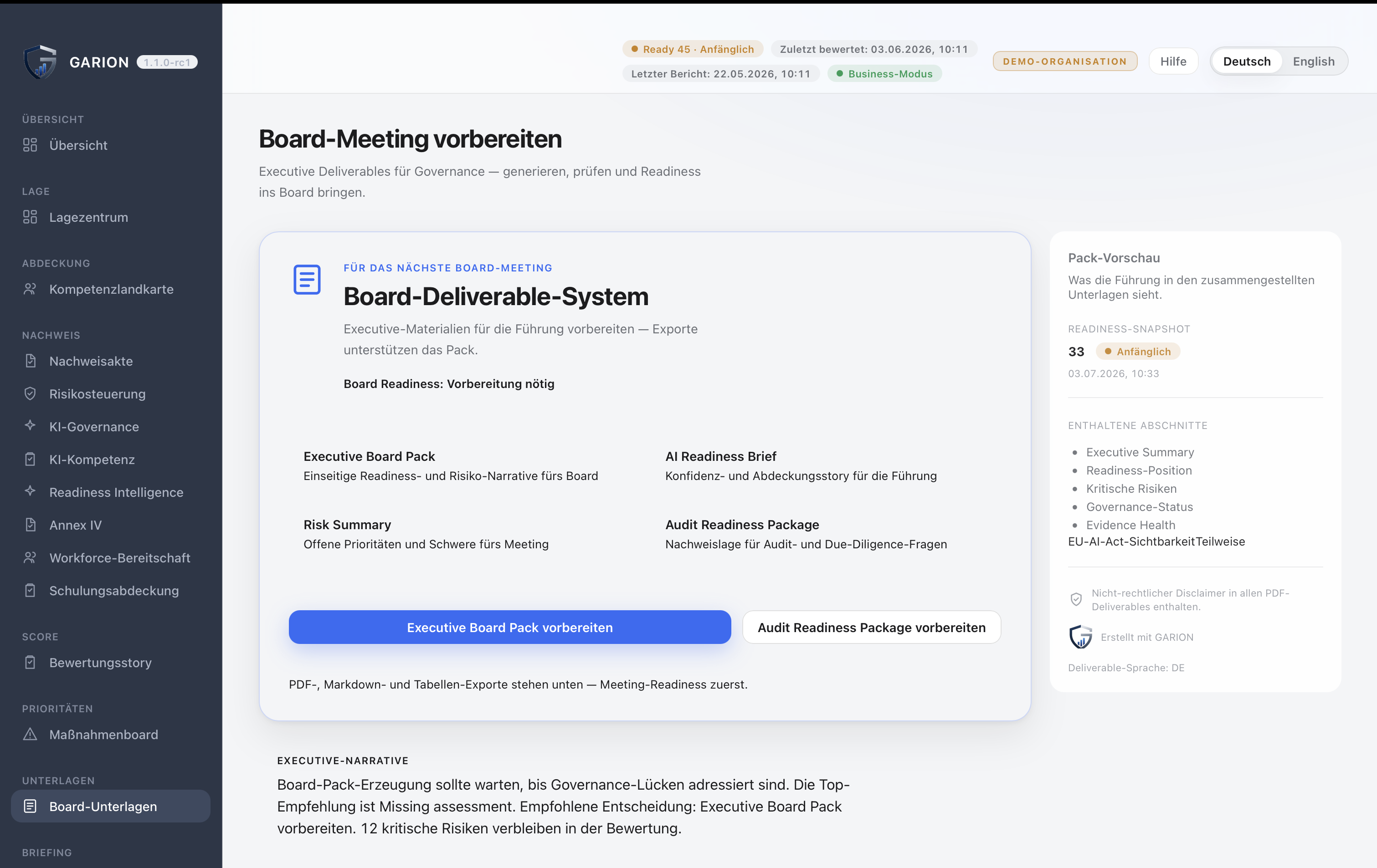Screen dimensions: 1377x868
Task: Click the GARION logo next to Erstellt mit GARION
Action: [1080, 637]
